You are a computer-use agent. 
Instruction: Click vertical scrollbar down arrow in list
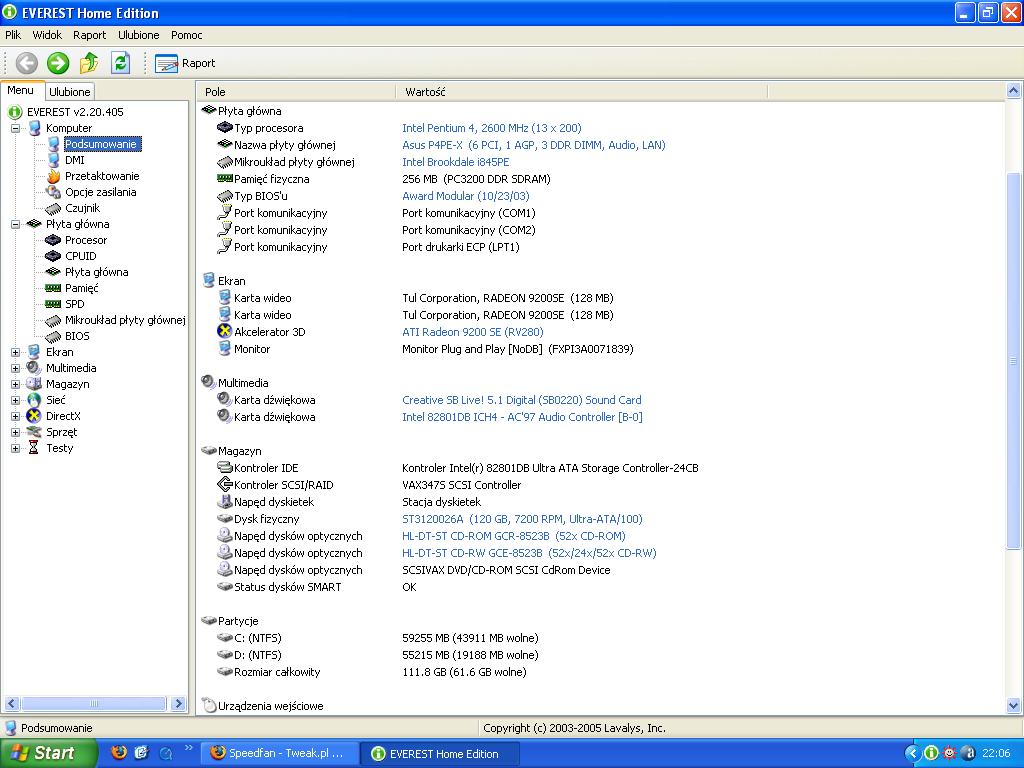pyautogui.click(x=1014, y=705)
